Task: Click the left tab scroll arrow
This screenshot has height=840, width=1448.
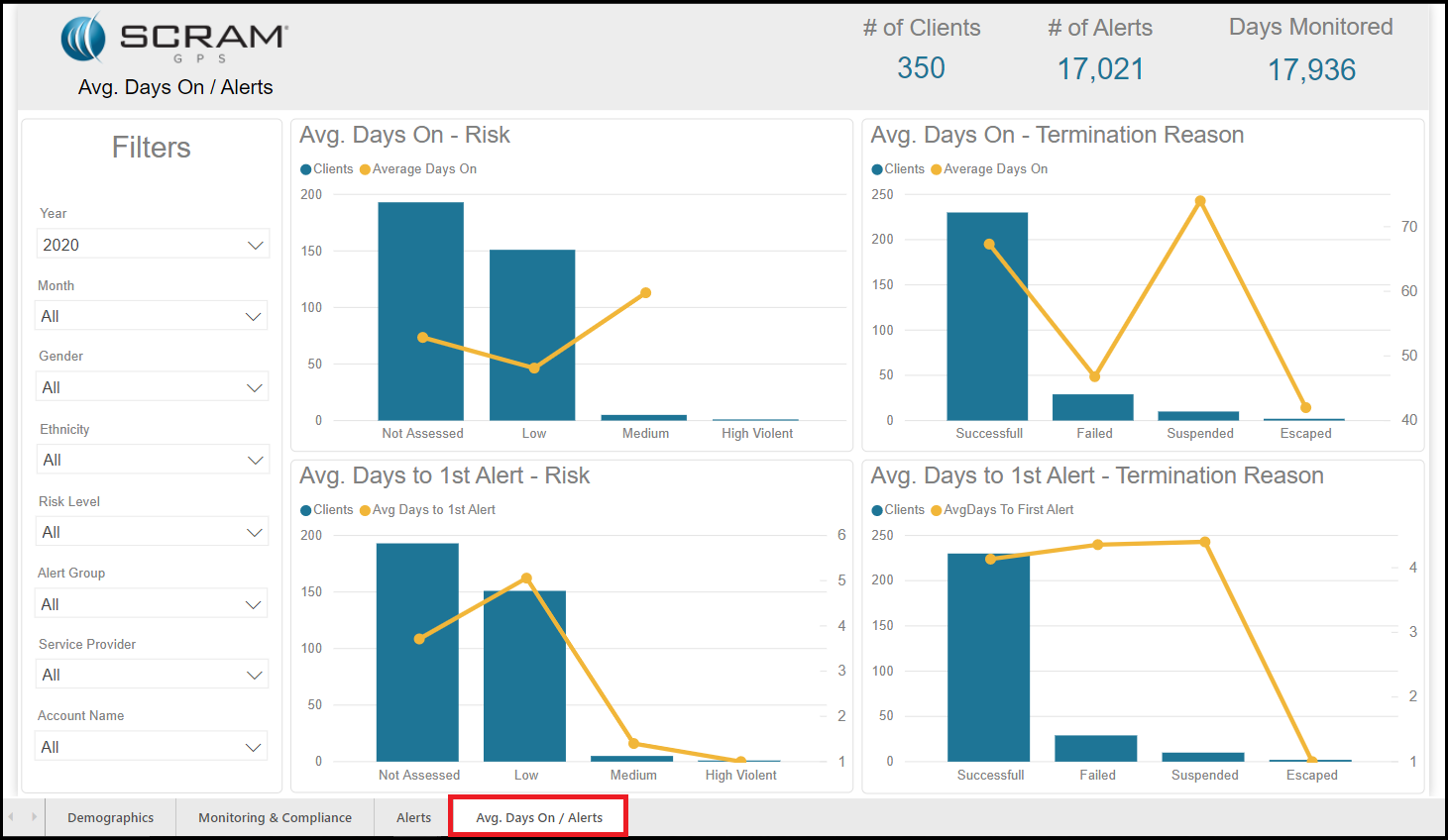Action: [11, 817]
